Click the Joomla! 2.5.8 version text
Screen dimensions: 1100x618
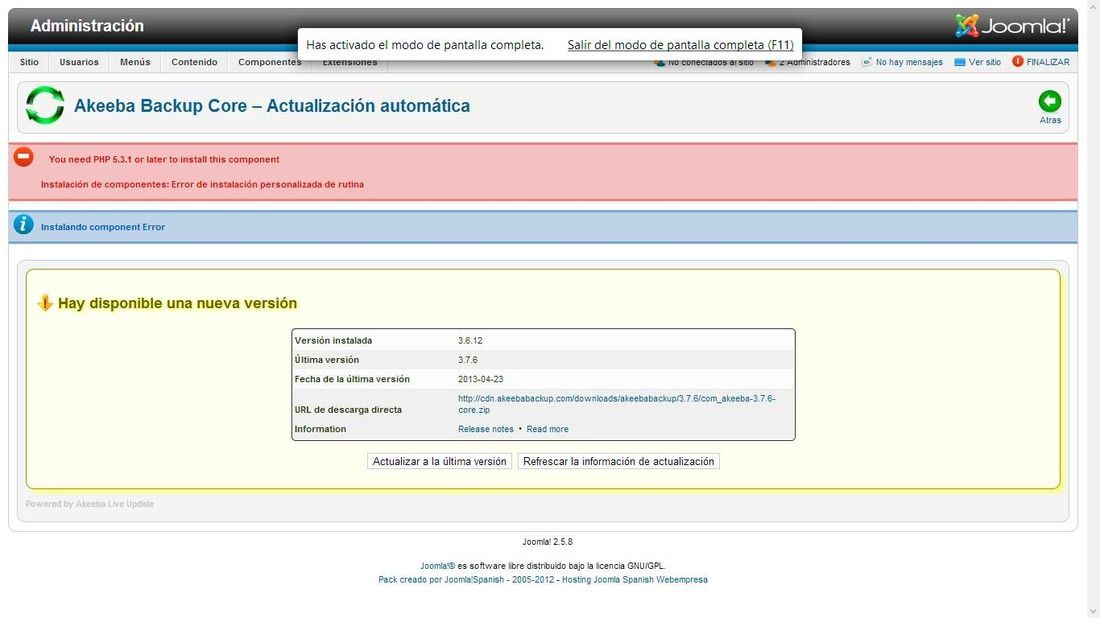click(547, 542)
